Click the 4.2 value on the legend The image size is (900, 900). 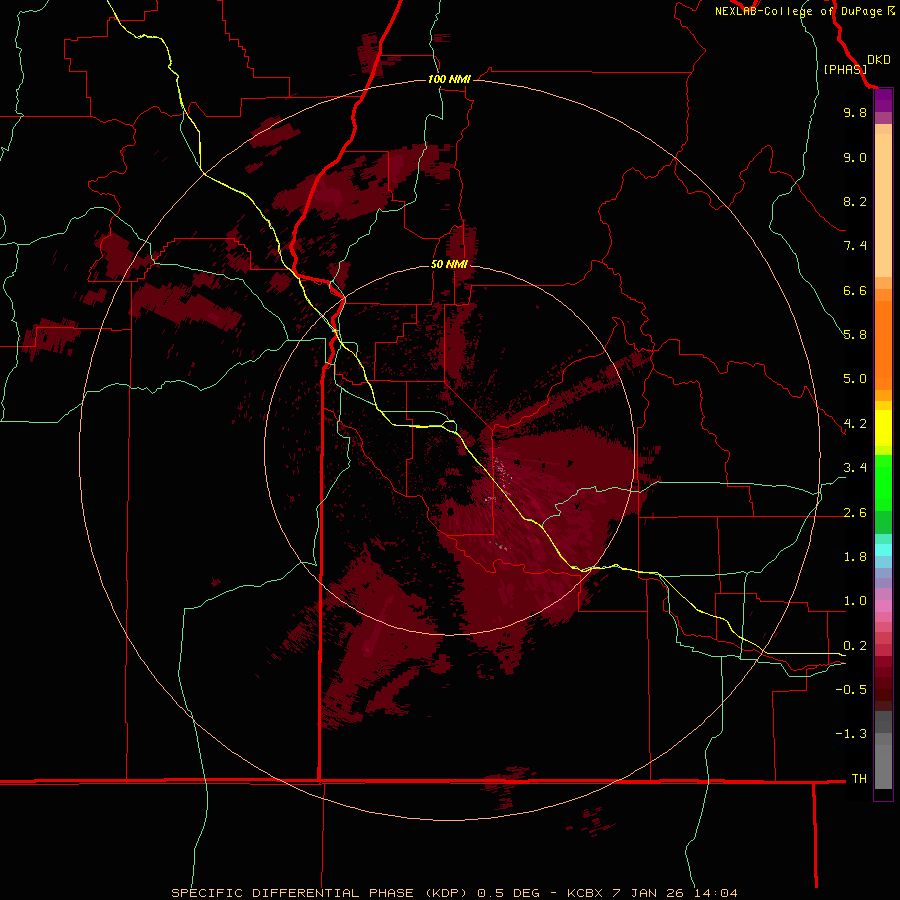(x=855, y=424)
